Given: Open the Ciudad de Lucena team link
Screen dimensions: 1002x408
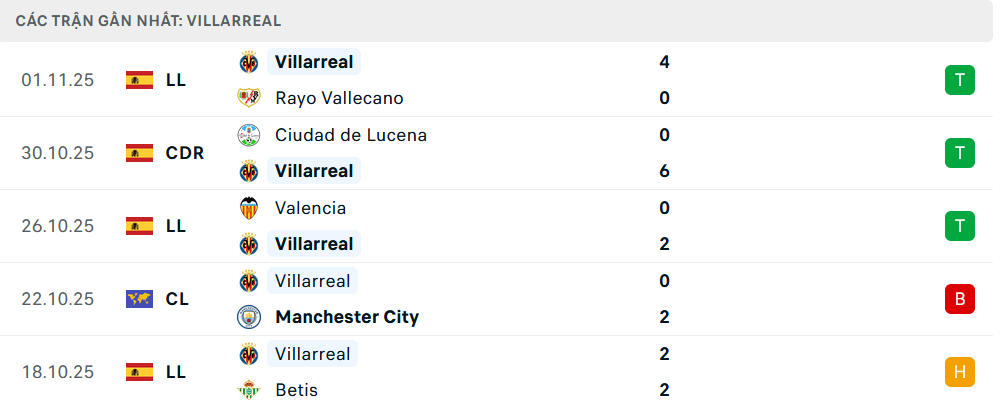Looking at the screenshot, I should (350, 135).
